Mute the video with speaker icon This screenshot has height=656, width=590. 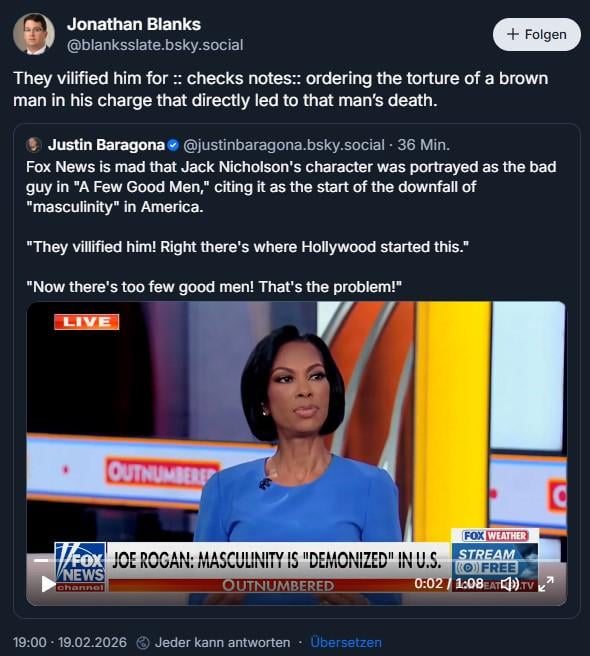click(510, 583)
